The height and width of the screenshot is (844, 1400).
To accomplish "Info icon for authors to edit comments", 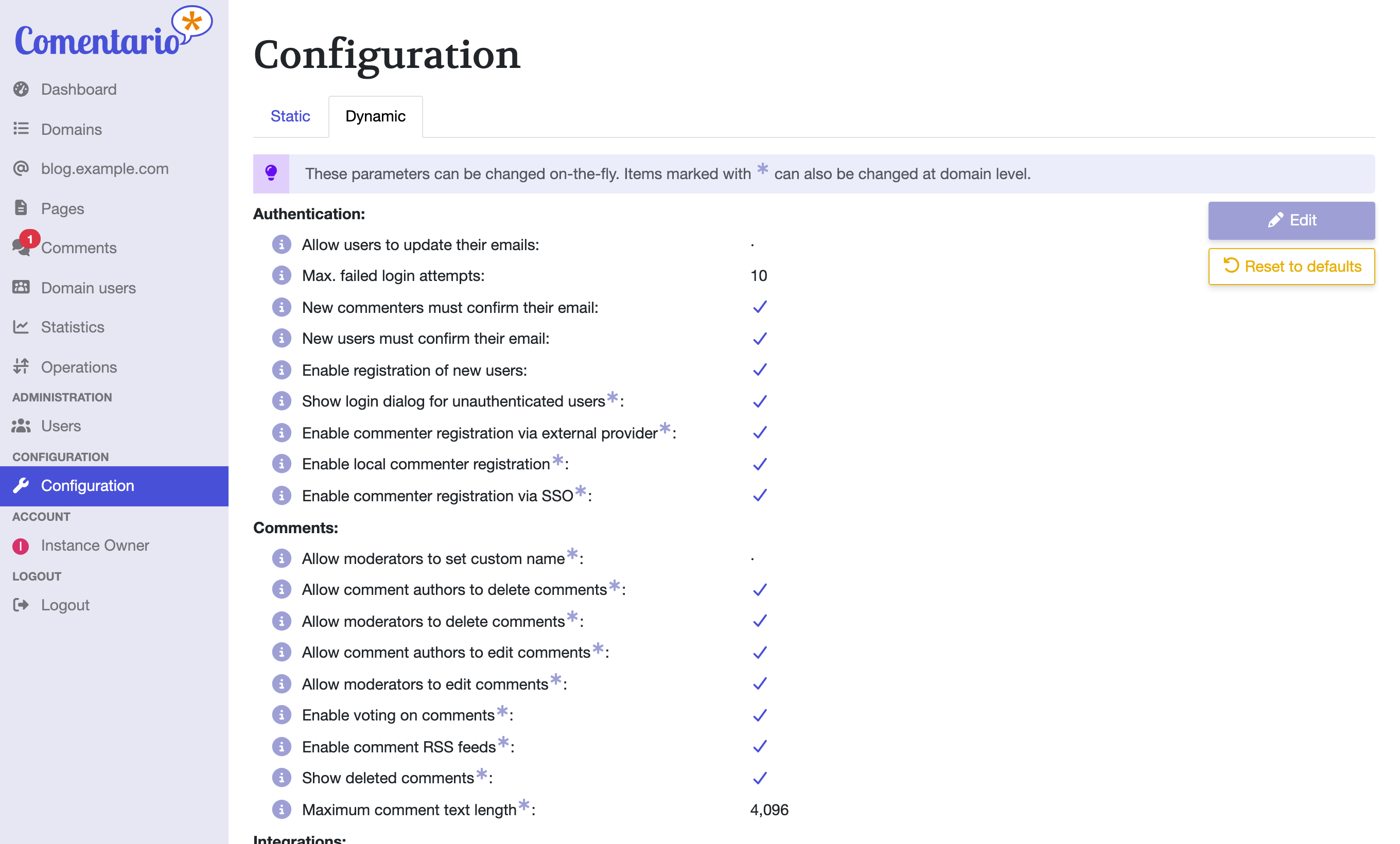I will 281,652.
